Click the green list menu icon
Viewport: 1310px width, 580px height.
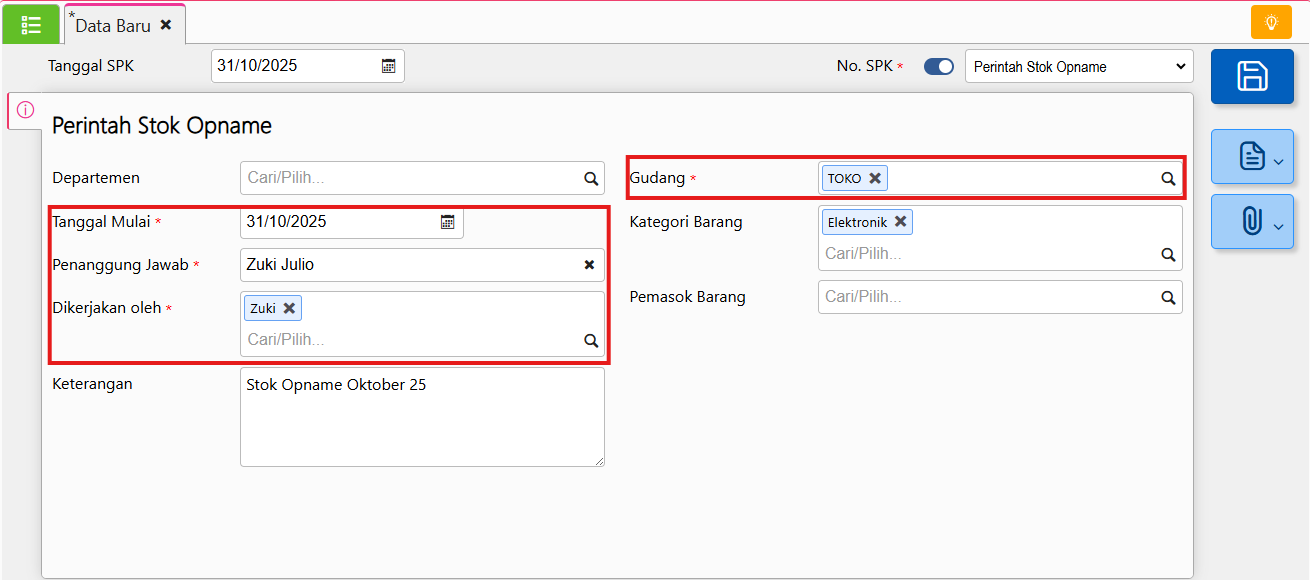31,24
